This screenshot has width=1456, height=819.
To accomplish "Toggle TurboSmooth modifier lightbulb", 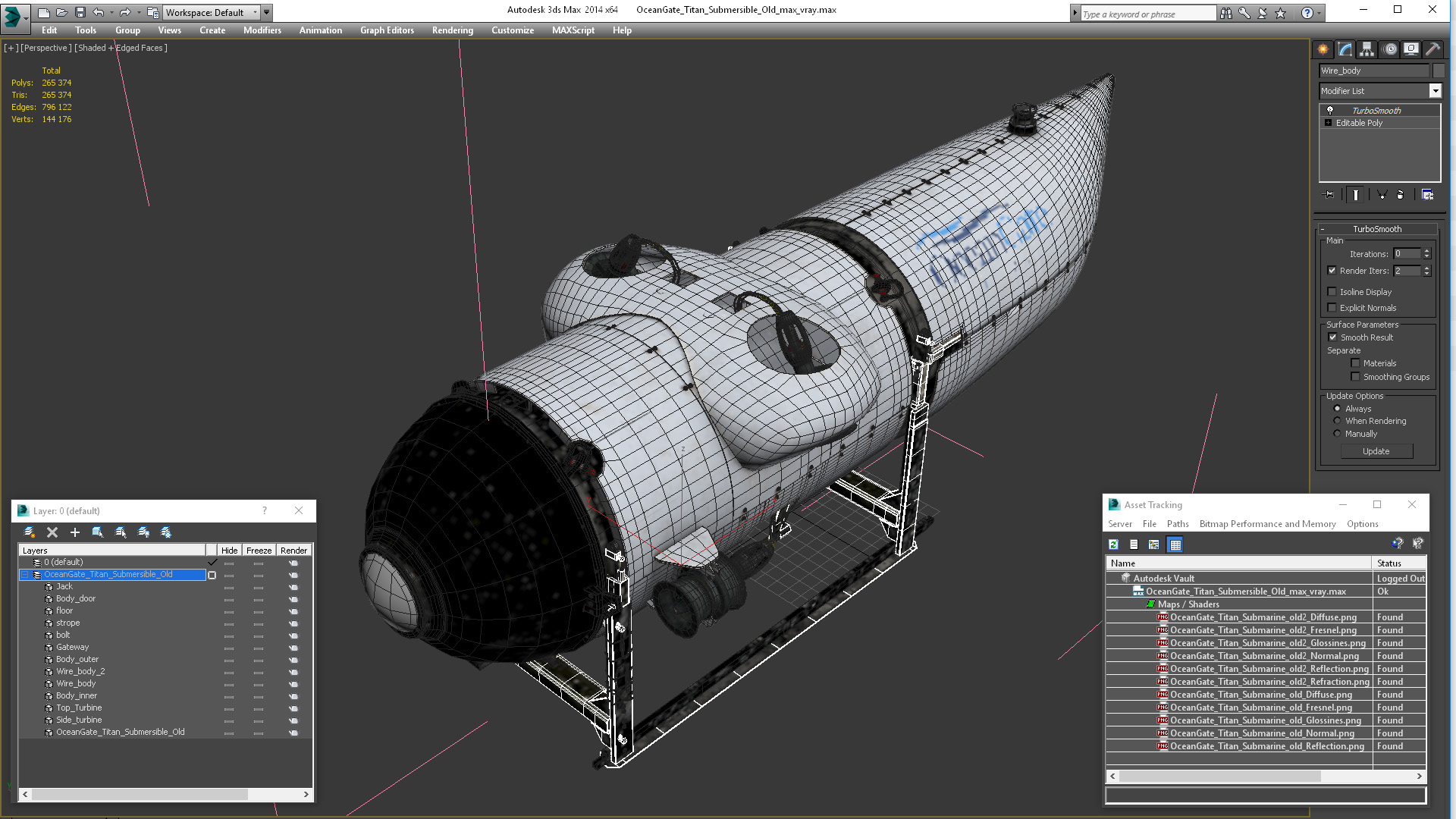I will coord(1329,111).
